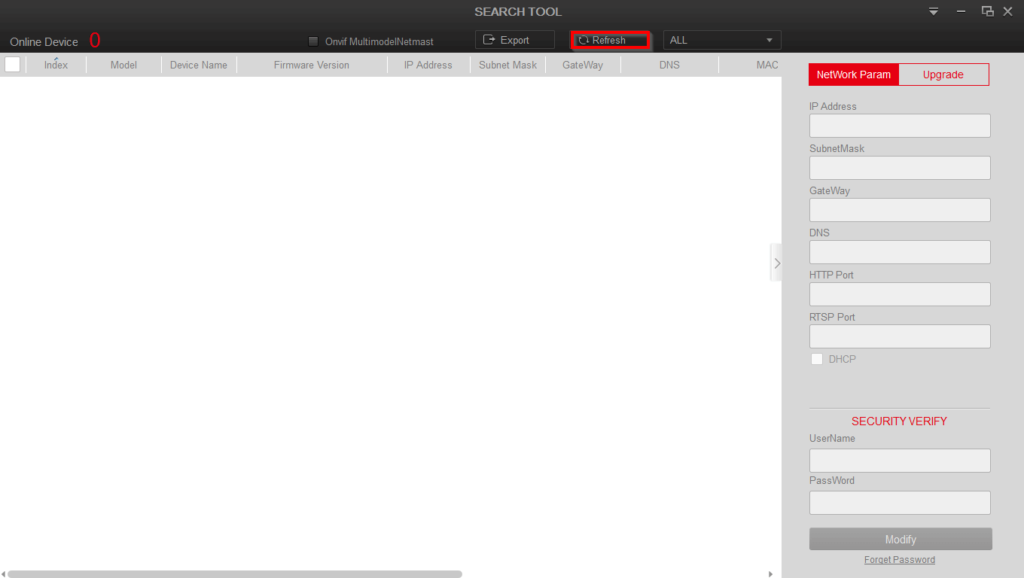
Task: Click the horizontal scrollbar thumb
Action: [235, 574]
